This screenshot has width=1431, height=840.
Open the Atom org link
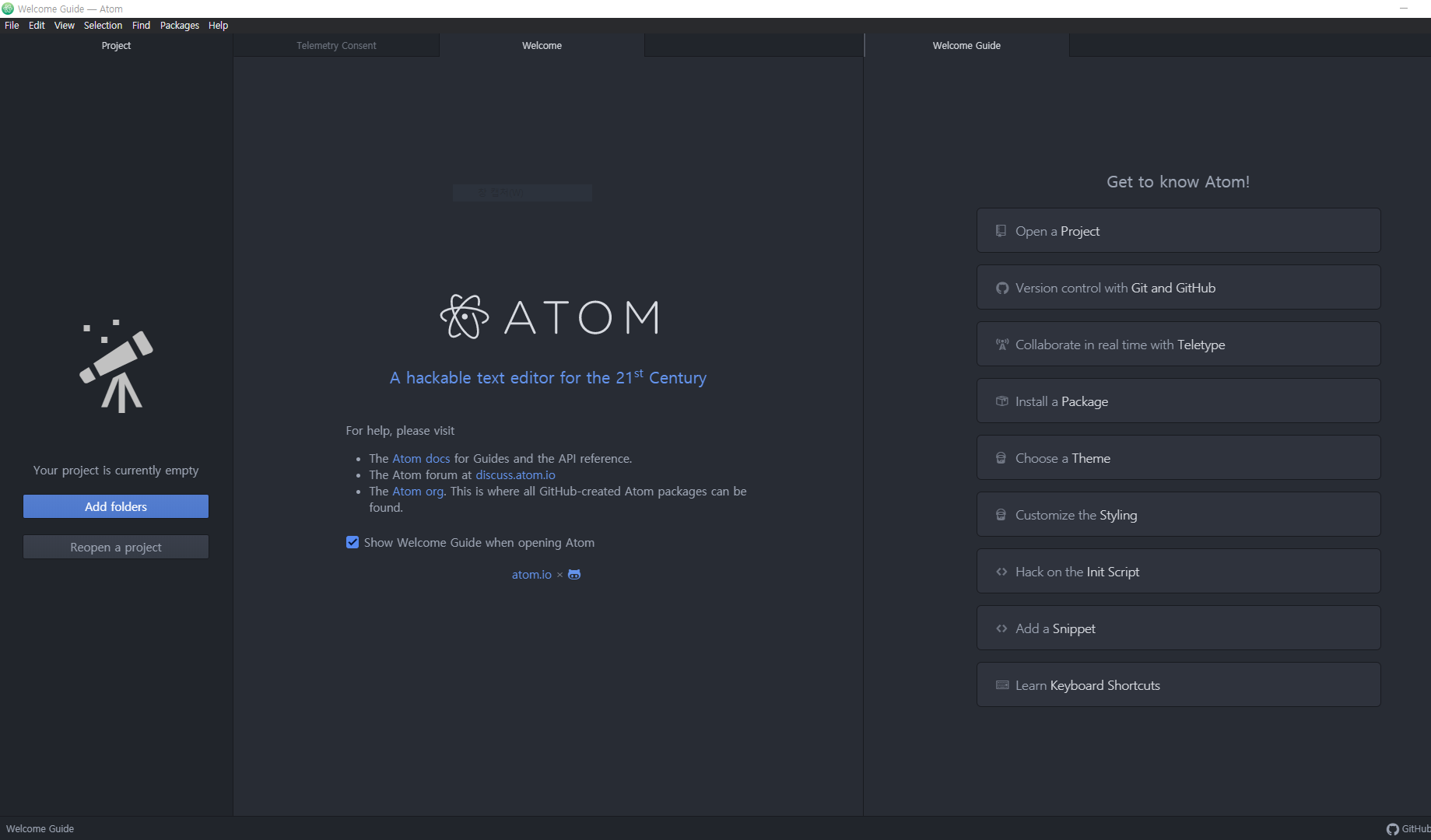[418, 492]
